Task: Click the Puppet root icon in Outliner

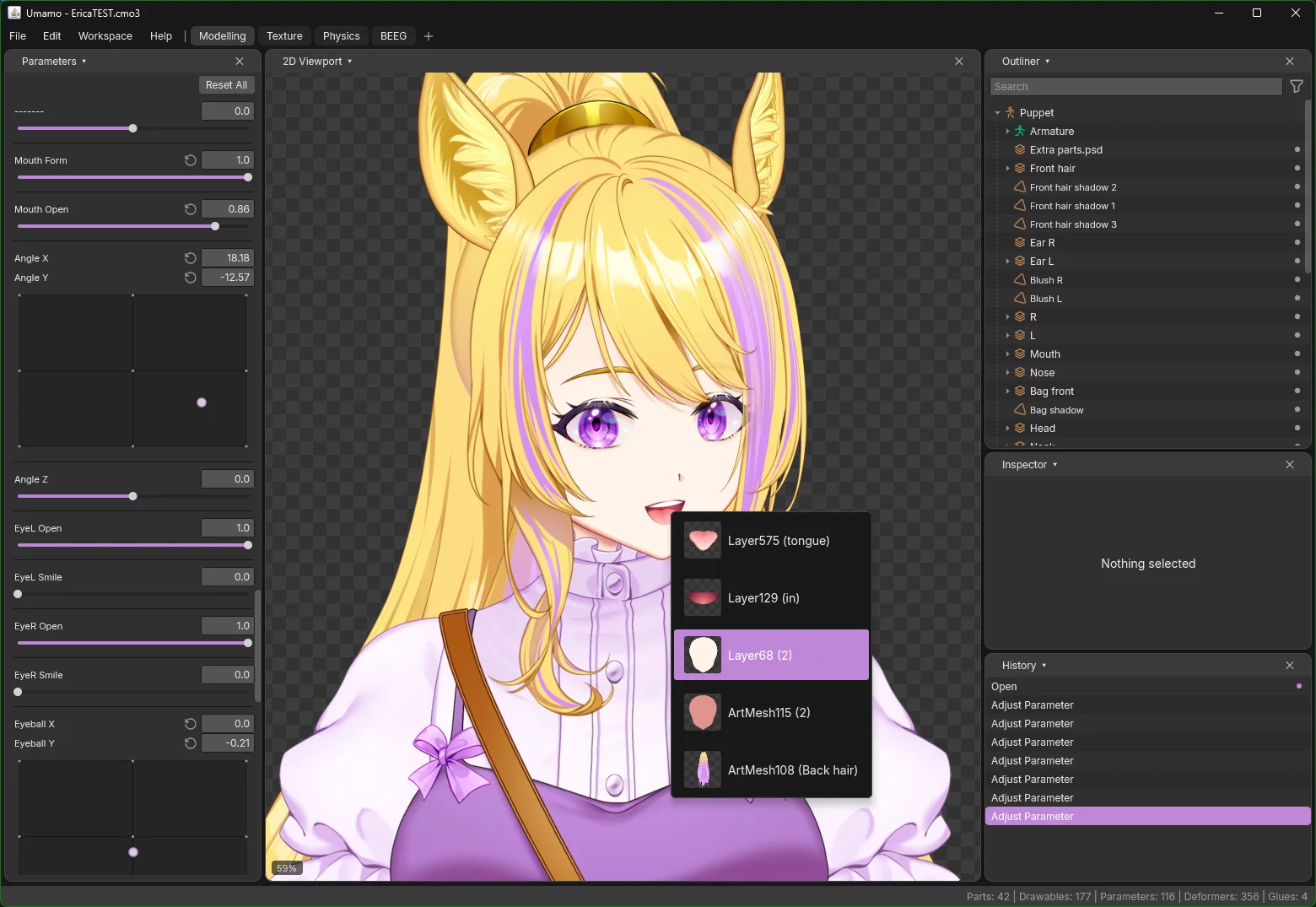Action: pyautogui.click(x=1010, y=112)
